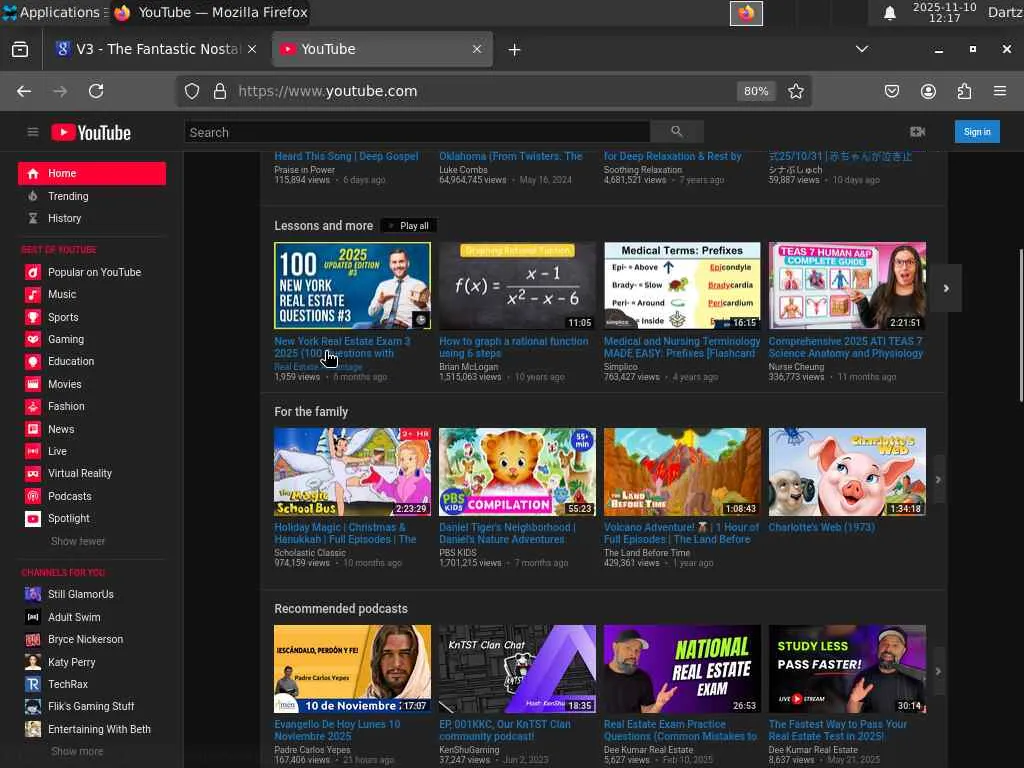Click the page vertical scrollbar

1020,325
